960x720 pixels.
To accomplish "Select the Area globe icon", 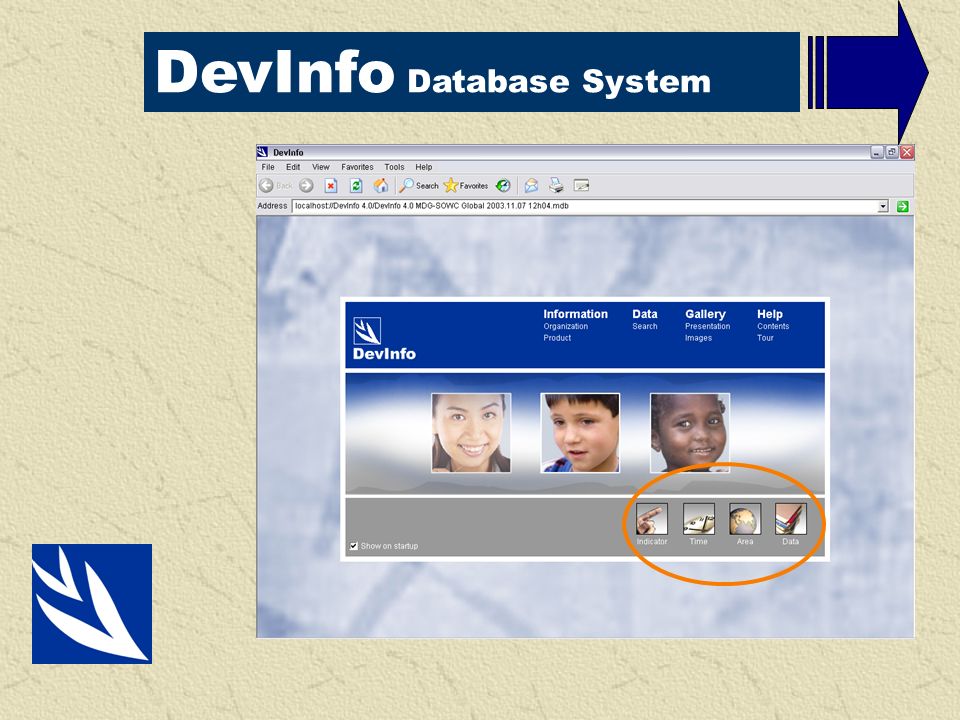I will [745, 519].
